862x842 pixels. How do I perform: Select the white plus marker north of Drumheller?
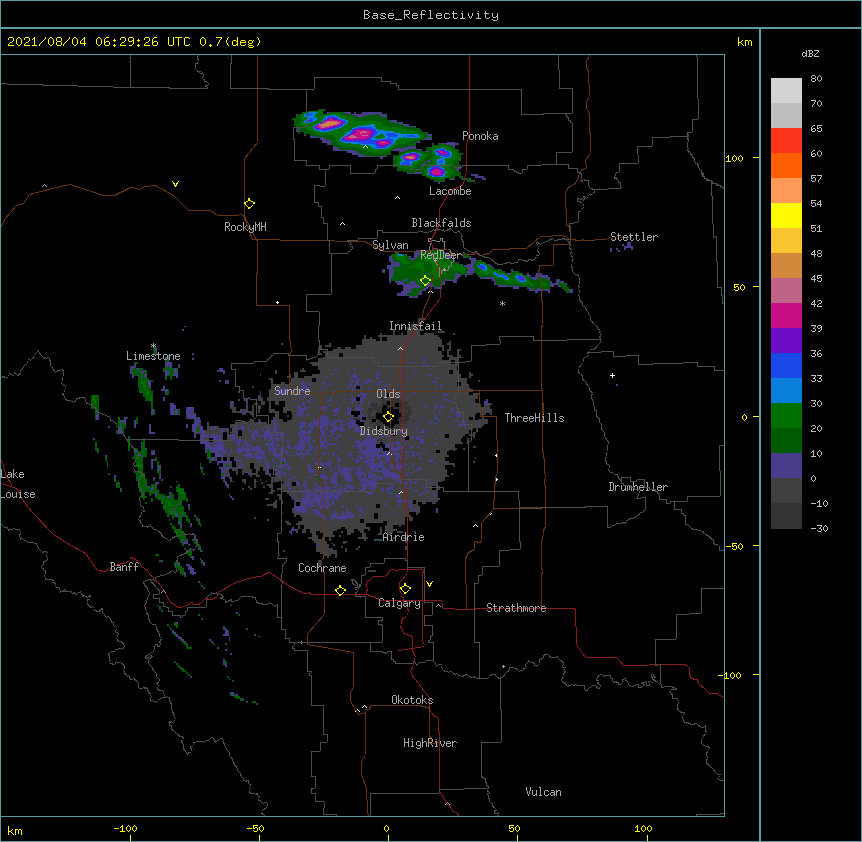[612, 375]
